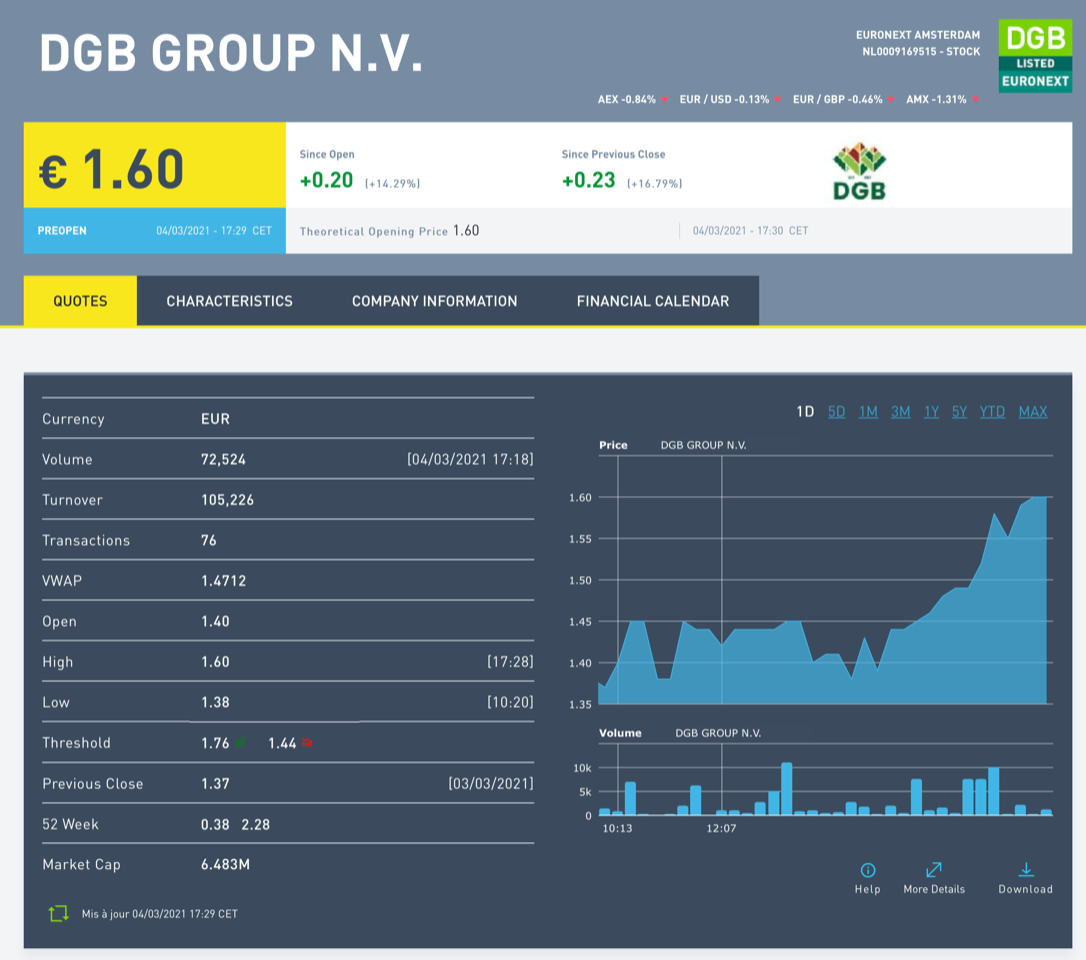
Task: Expand chart via More Details icon
Action: 934,870
